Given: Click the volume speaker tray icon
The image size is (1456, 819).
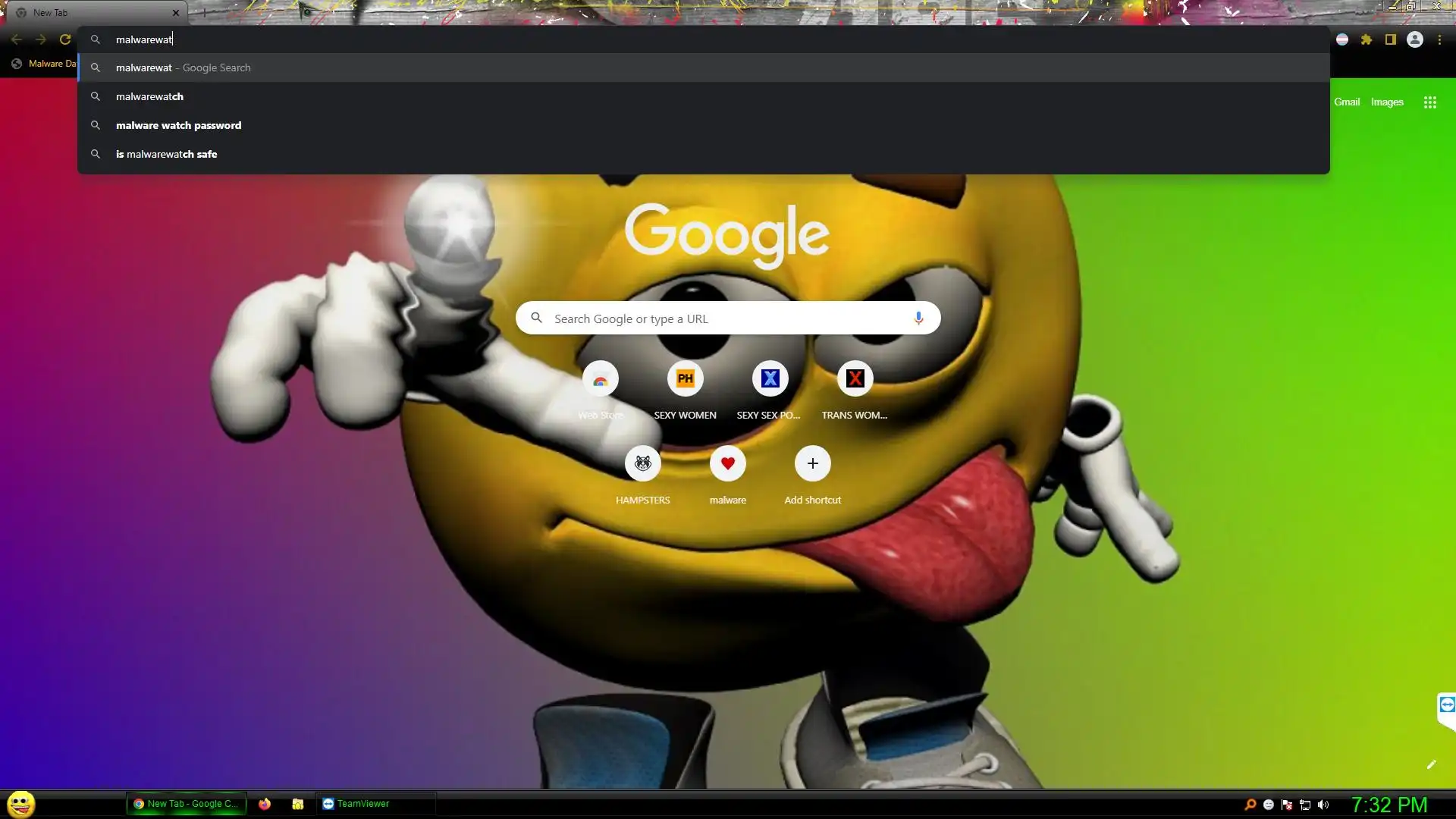Looking at the screenshot, I should pos(1323,805).
